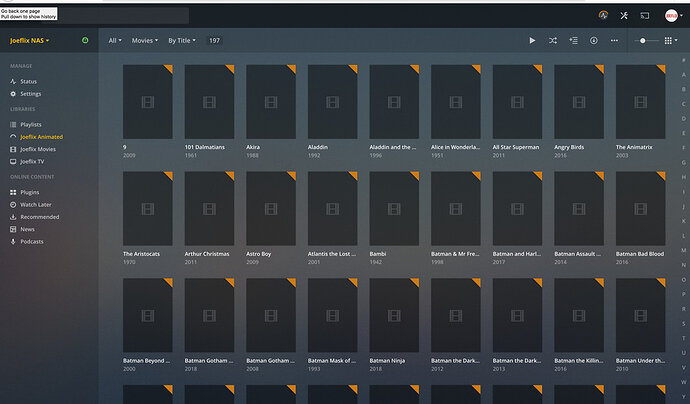Open the user account avatar menu
The width and height of the screenshot is (690, 404).
pos(673,16)
